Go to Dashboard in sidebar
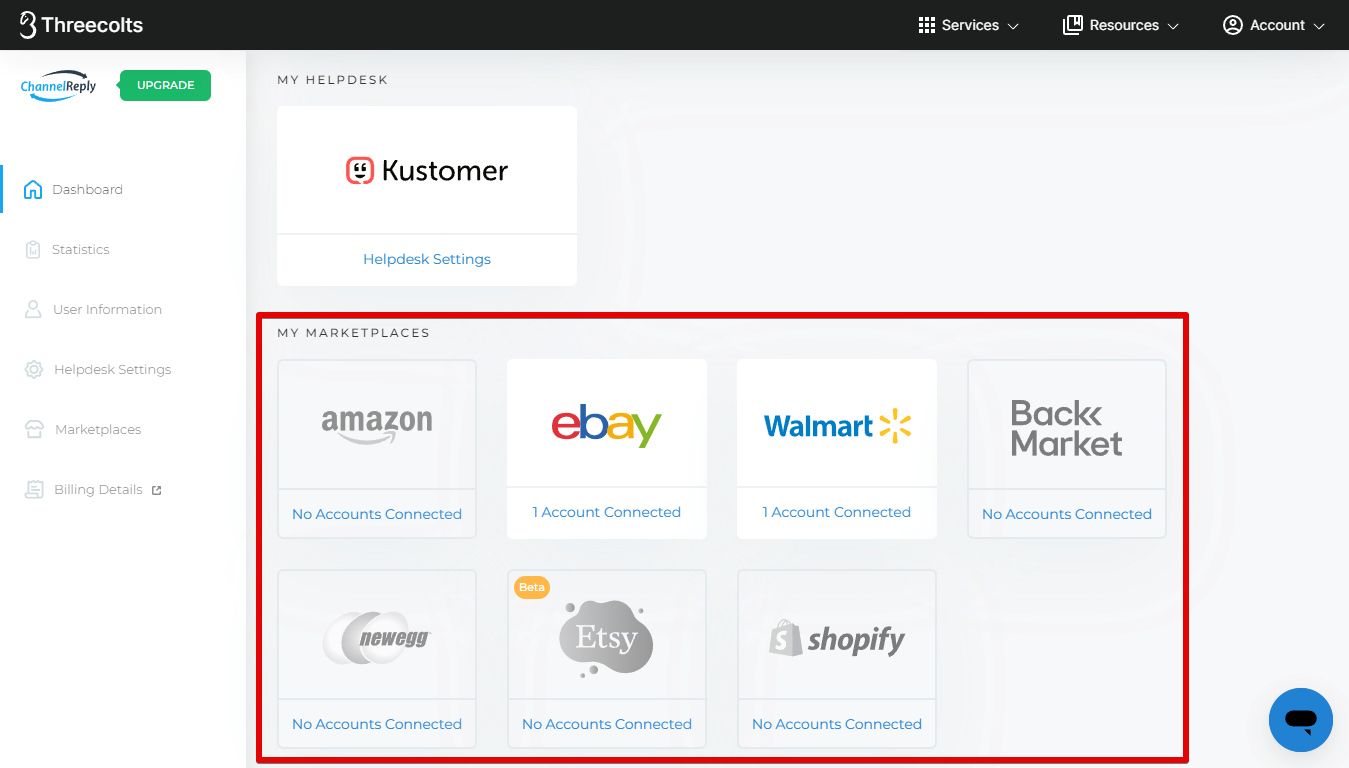1349x768 pixels. [87, 189]
